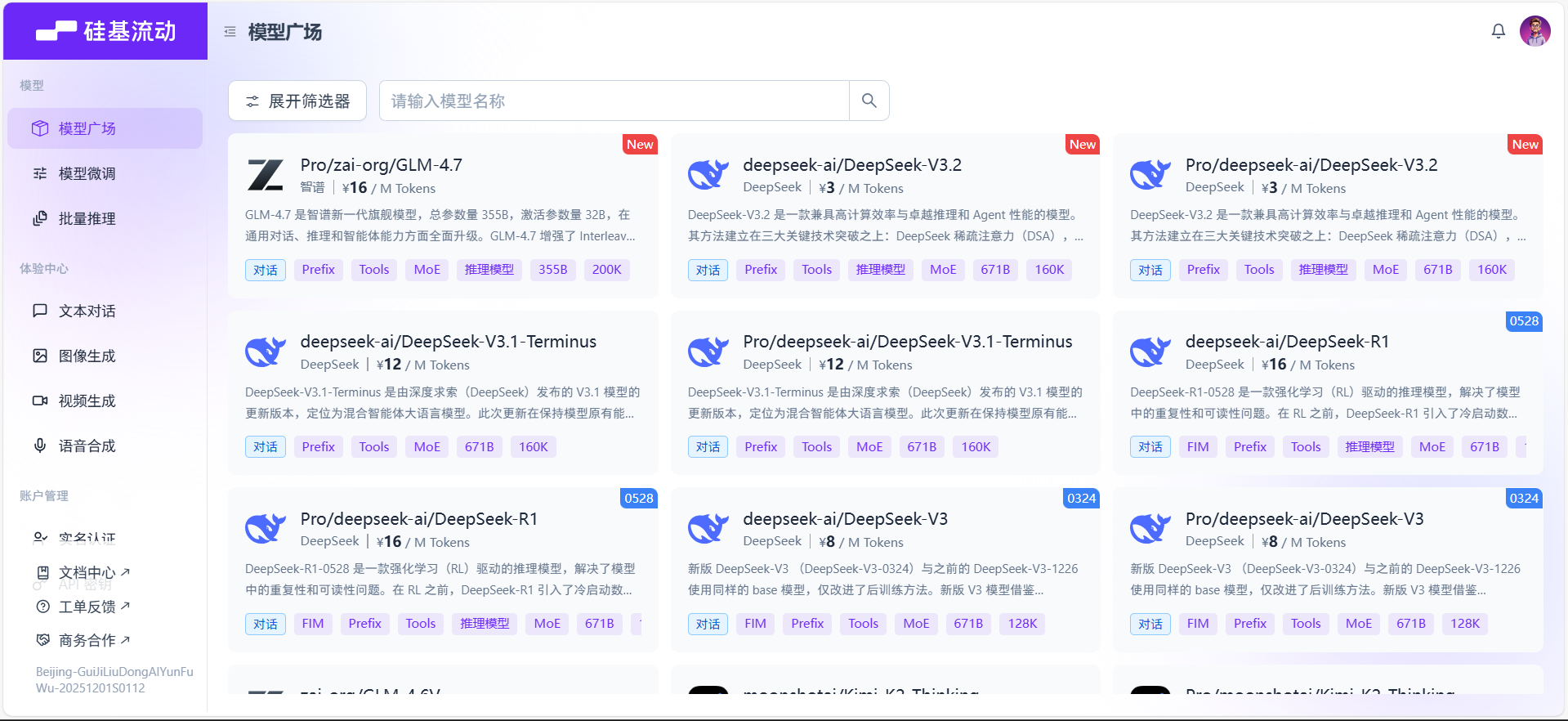Click Pro/deepseek-ai/DeepSeek-V3.1-Terminus whale logo

point(708,352)
